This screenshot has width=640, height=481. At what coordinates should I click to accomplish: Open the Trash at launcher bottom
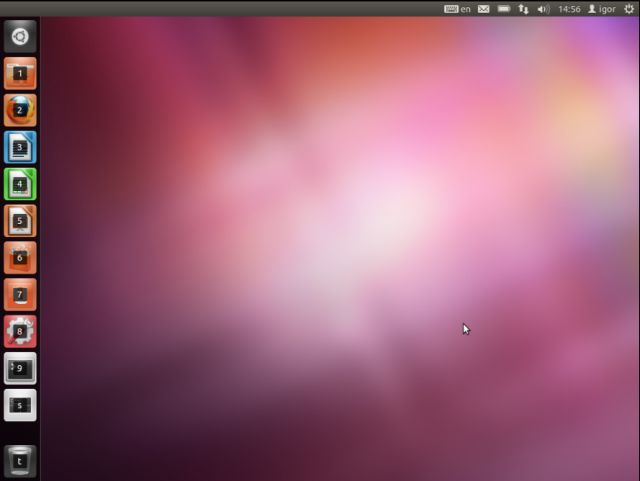pos(20,462)
